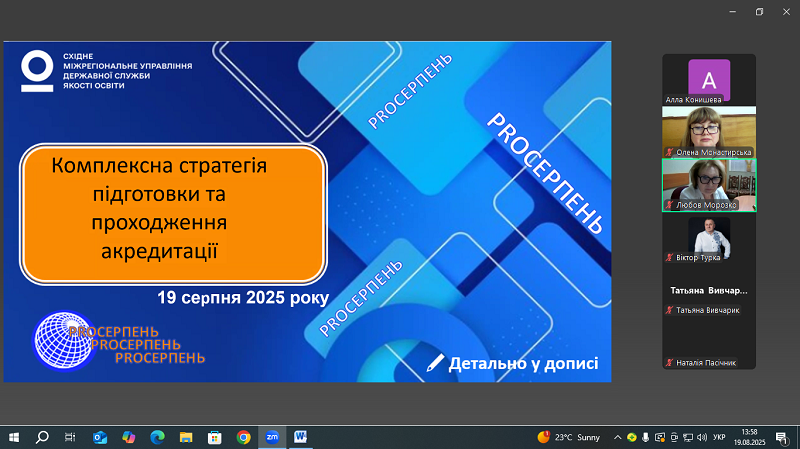Show hidden system tray icons
The width and height of the screenshot is (800, 449).
tap(617, 437)
